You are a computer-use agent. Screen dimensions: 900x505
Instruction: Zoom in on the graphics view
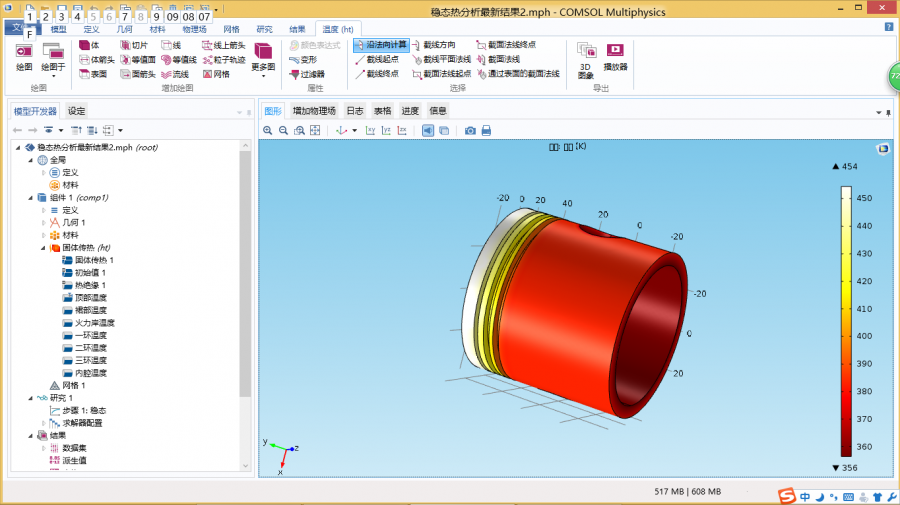coord(267,131)
